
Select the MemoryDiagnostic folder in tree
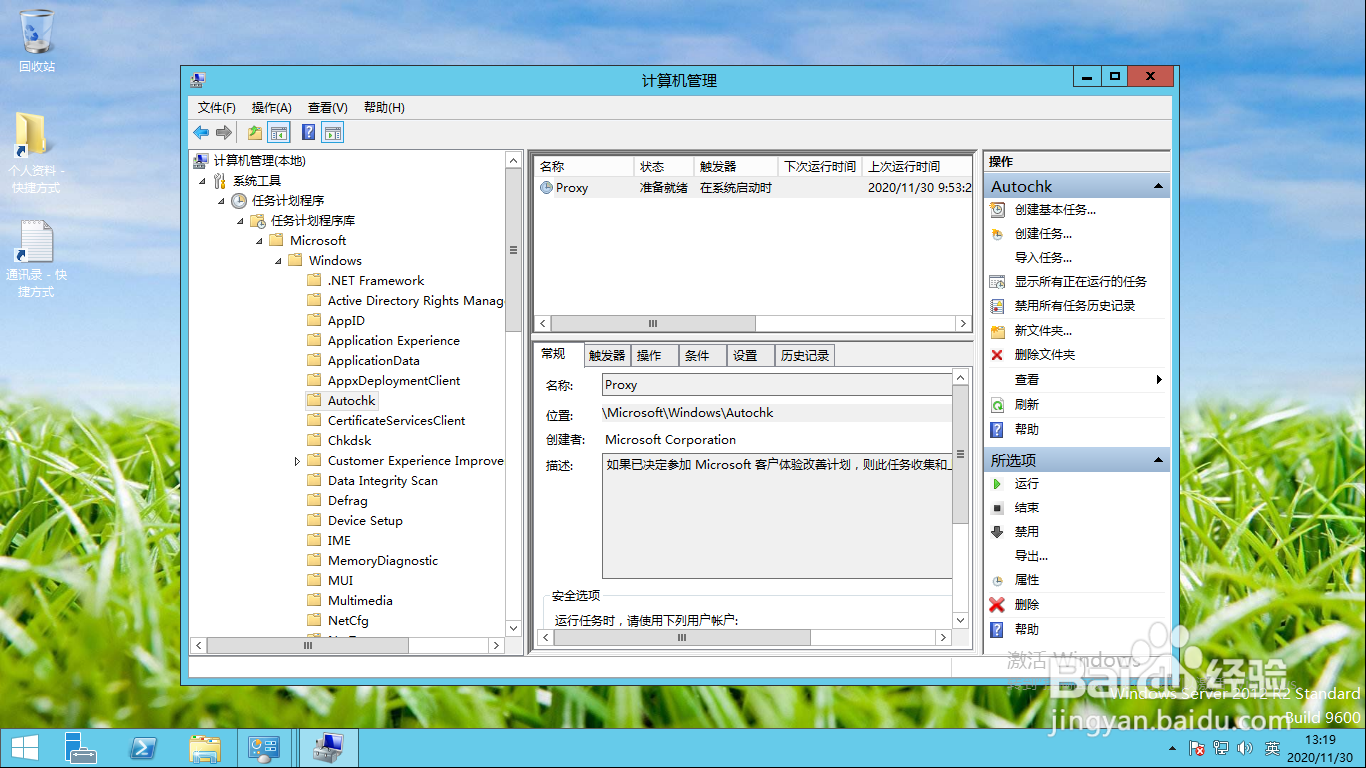(383, 560)
